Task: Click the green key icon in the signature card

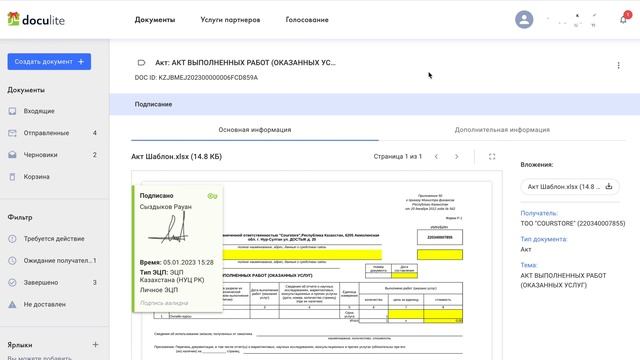Action: point(212,196)
